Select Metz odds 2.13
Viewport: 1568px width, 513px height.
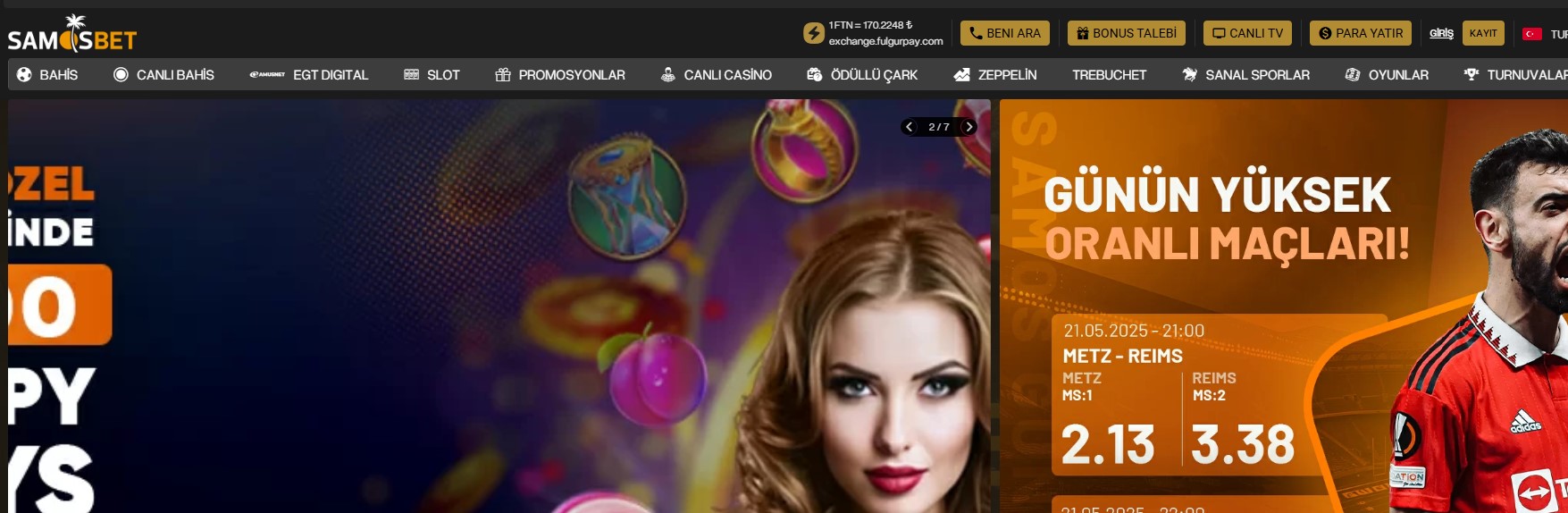(1108, 444)
